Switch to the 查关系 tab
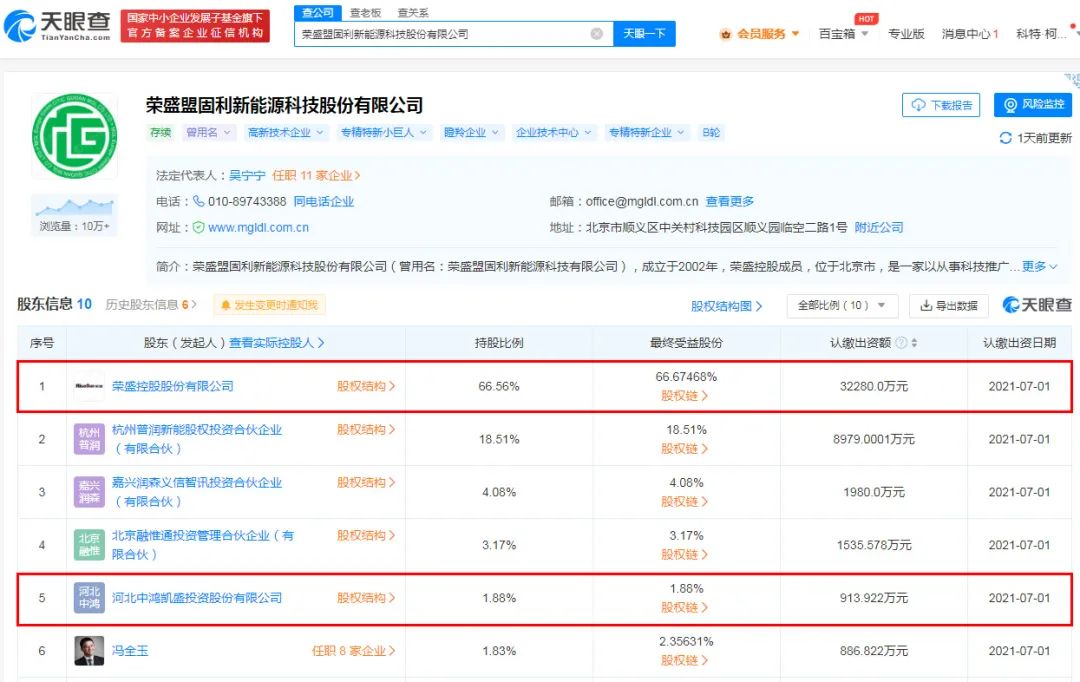Image resolution: width=1080 pixels, height=682 pixels. point(415,13)
